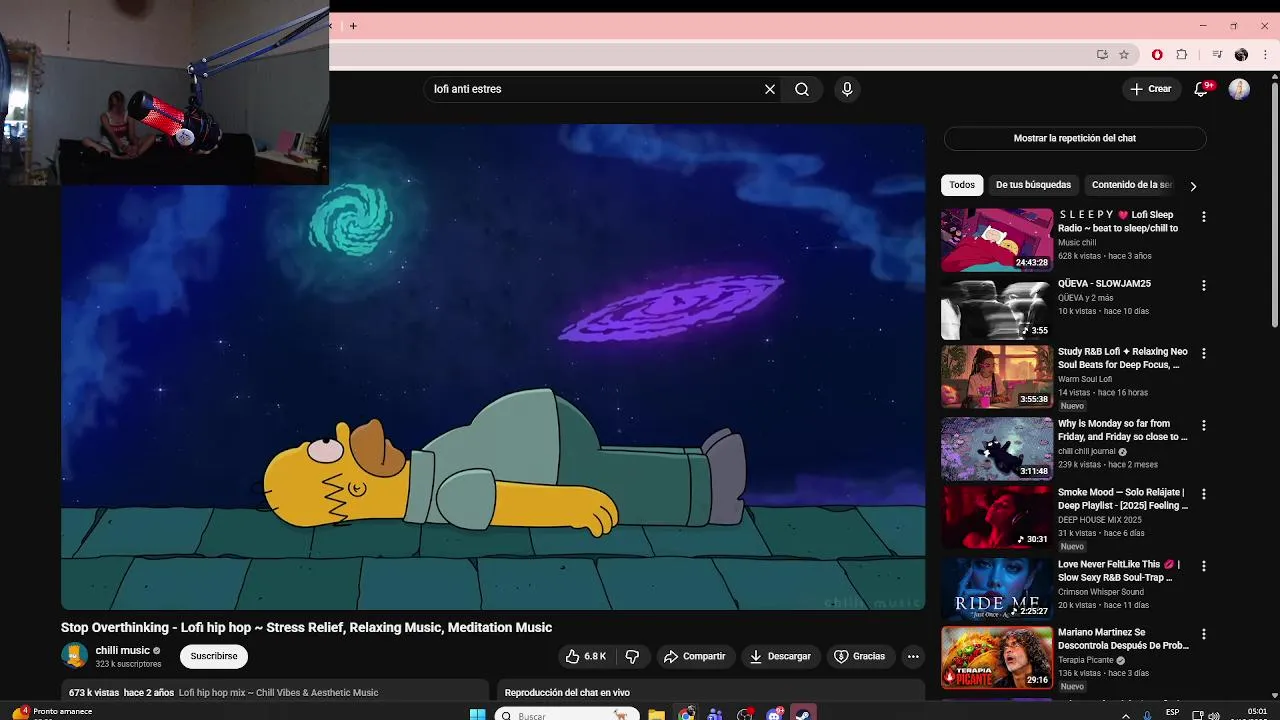This screenshot has width=1280, height=720.
Task: Open RIDE ME Love Never Felt thumbnail
Action: click(x=997, y=589)
